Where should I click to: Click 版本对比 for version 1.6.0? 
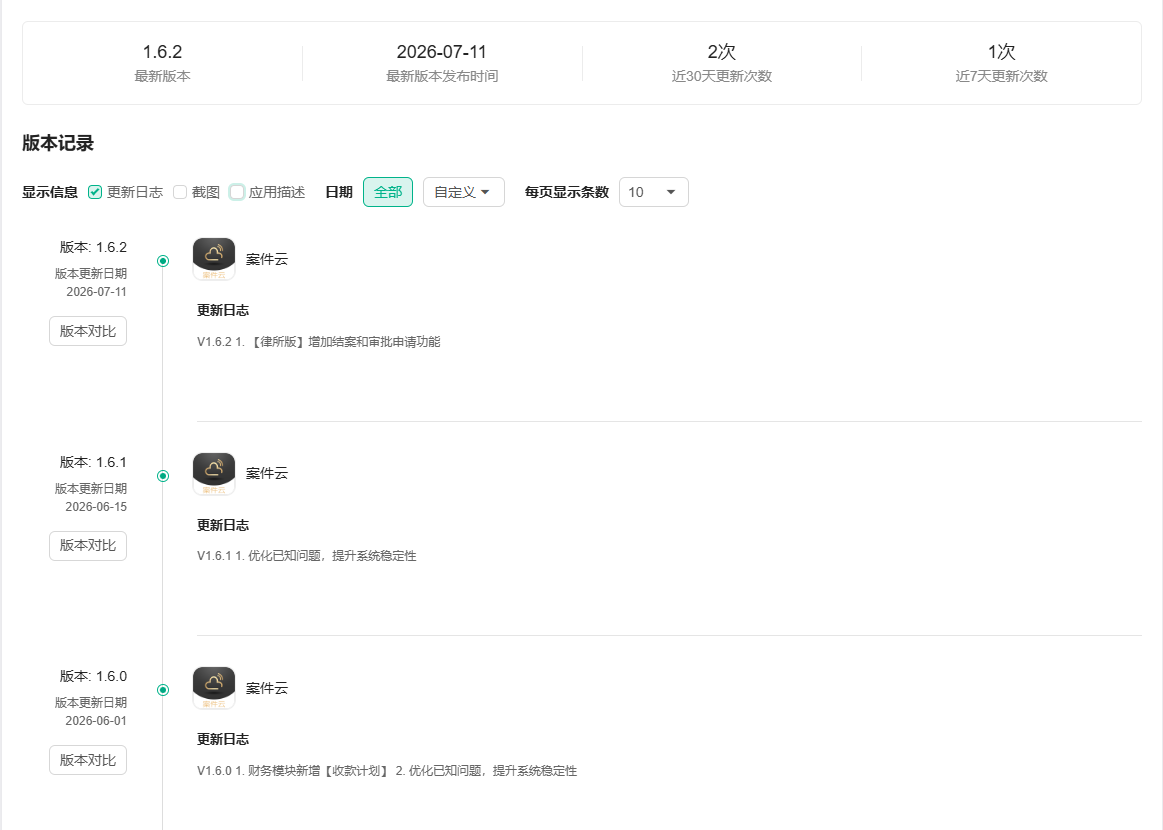coord(88,760)
